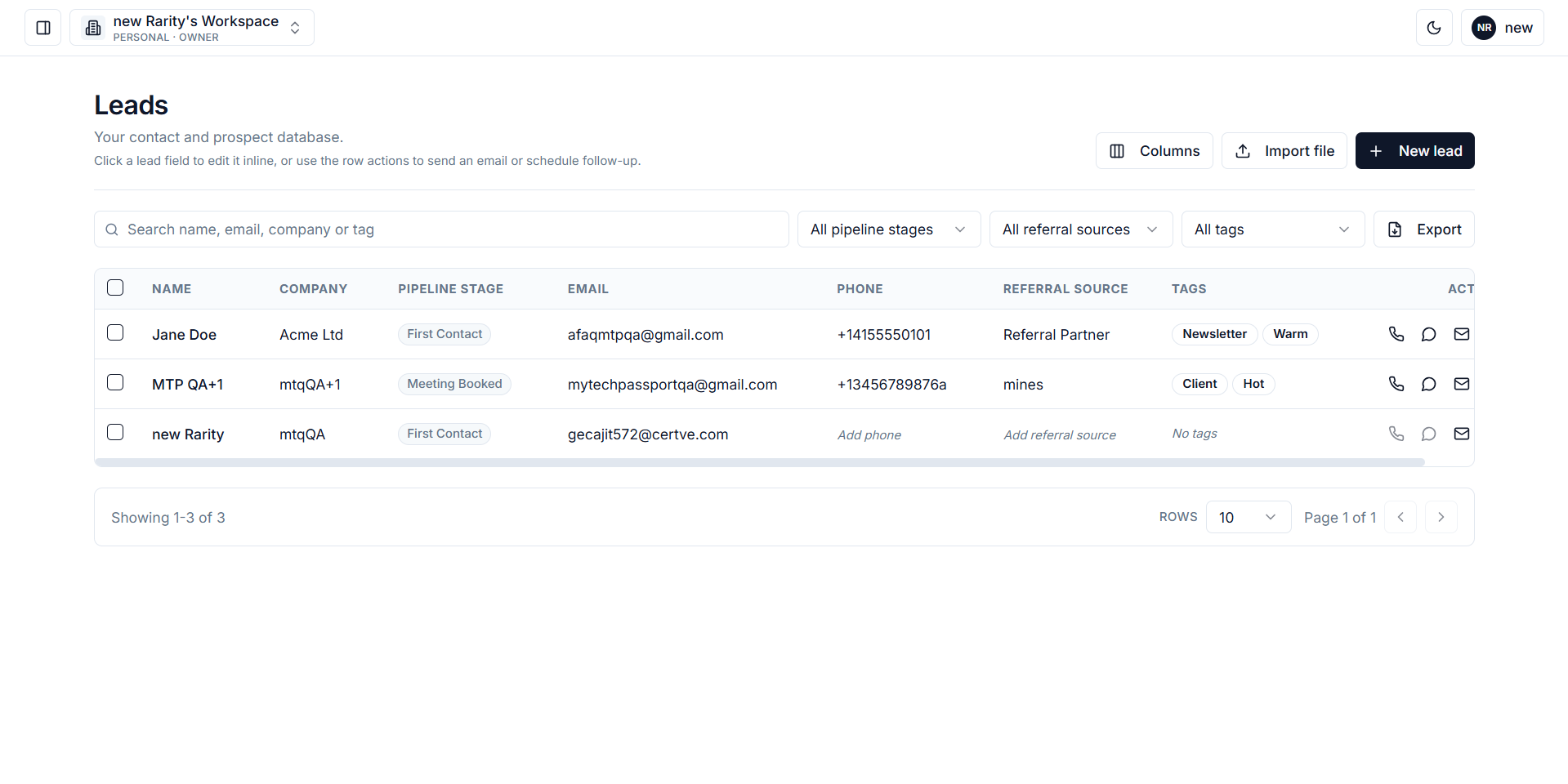Click the EMAIL column header
Screen dimensions: 1568x784
point(588,289)
